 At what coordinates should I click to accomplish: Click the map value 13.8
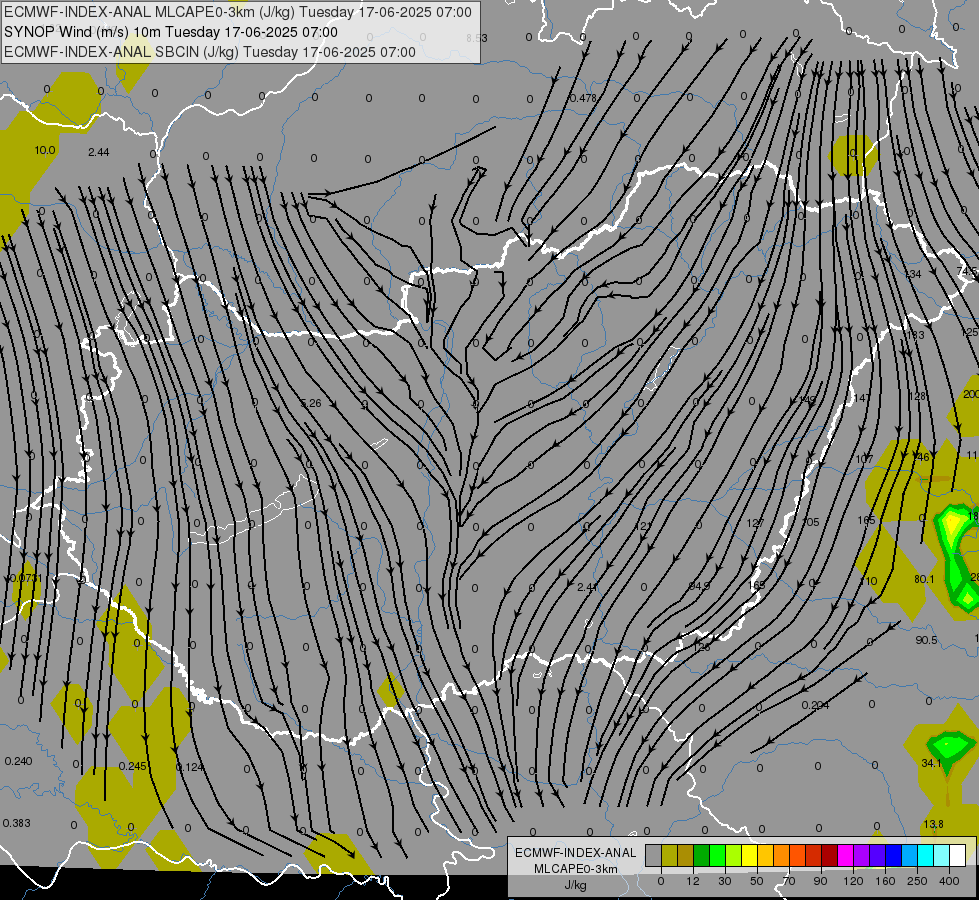click(933, 824)
